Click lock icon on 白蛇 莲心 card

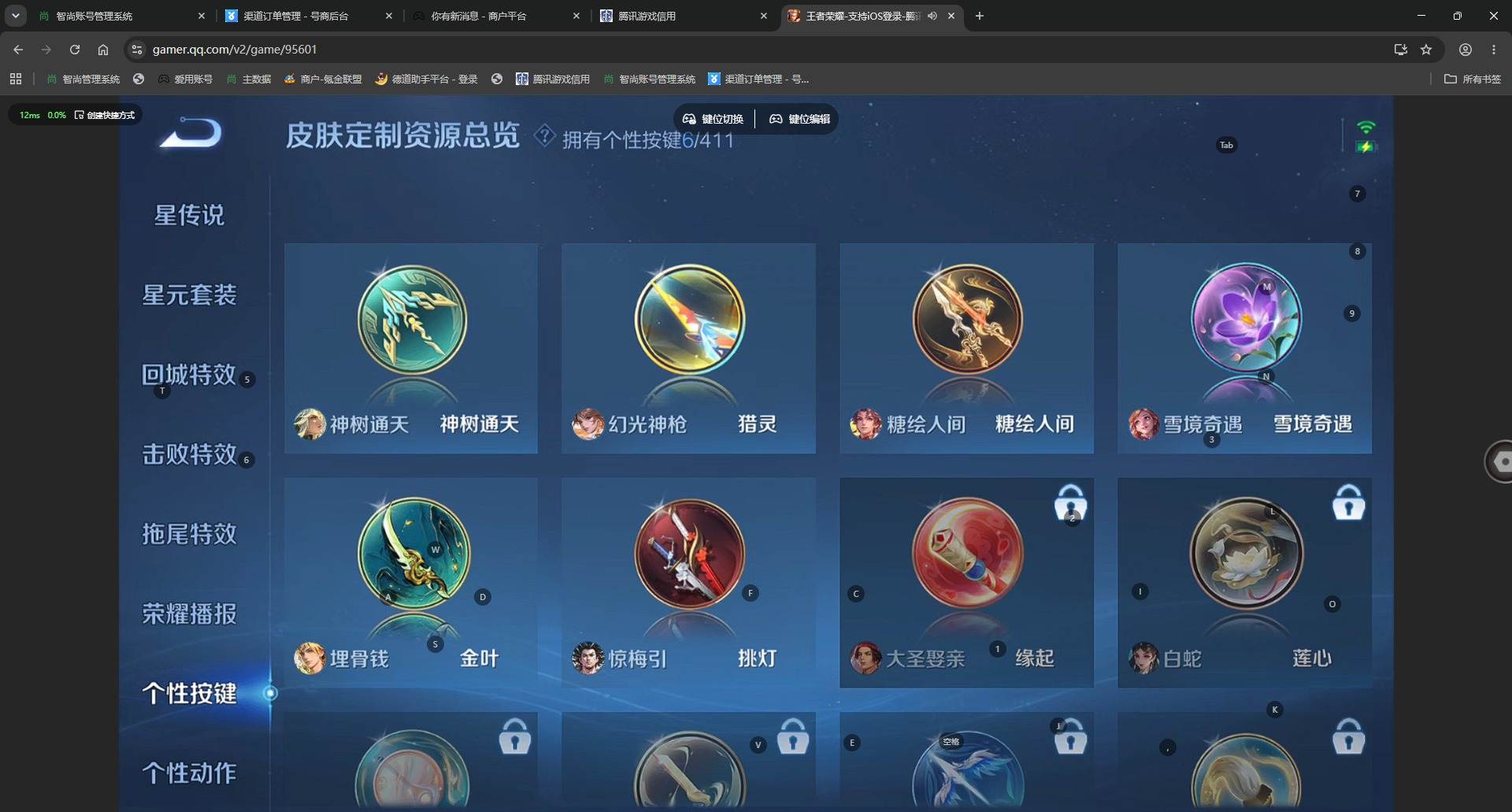click(1348, 502)
